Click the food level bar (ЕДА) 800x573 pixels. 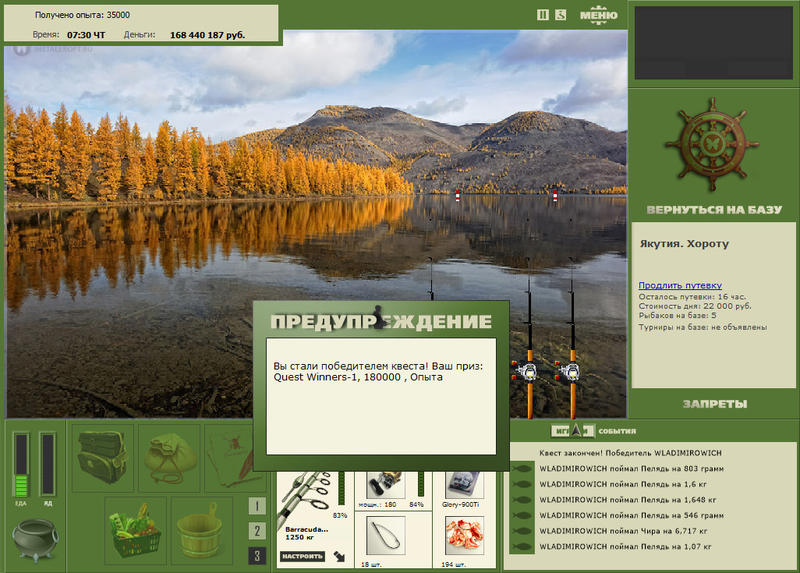[x=21, y=465]
